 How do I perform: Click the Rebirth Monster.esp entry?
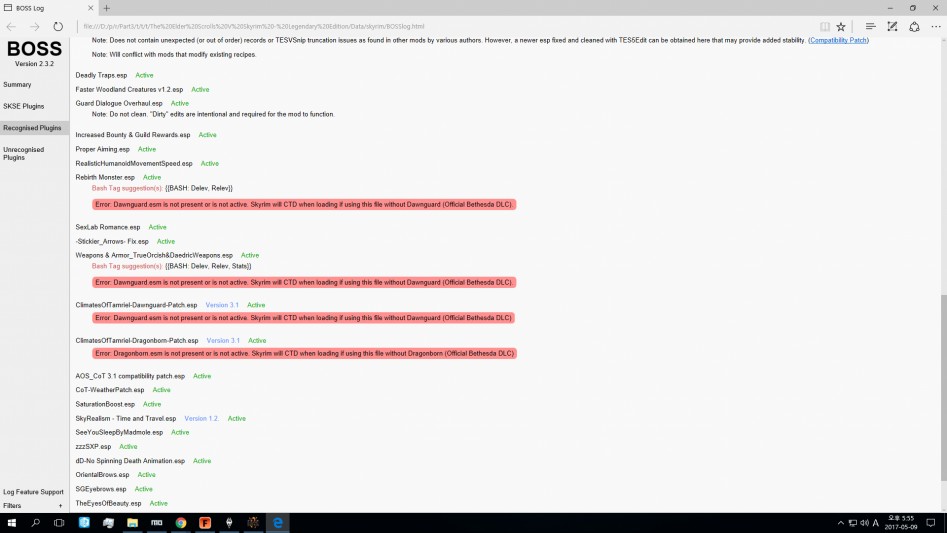coord(105,177)
